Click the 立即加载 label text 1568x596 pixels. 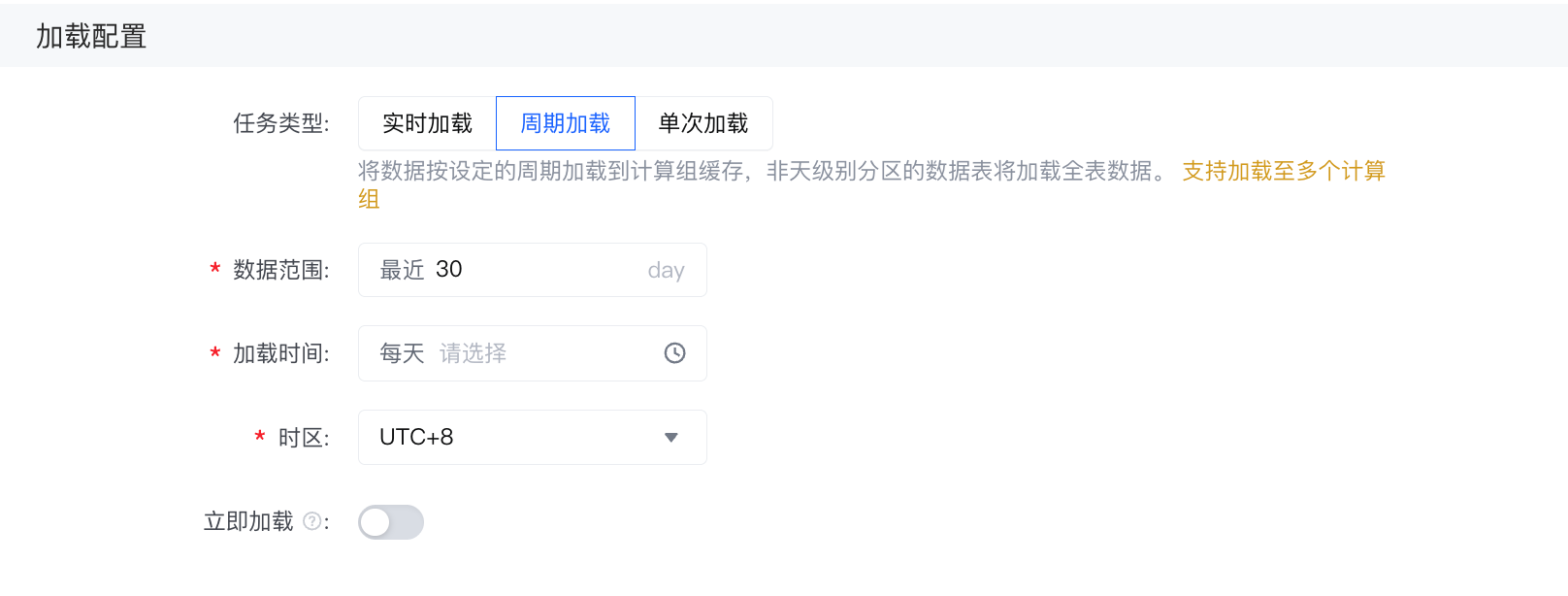pos(248,522)
